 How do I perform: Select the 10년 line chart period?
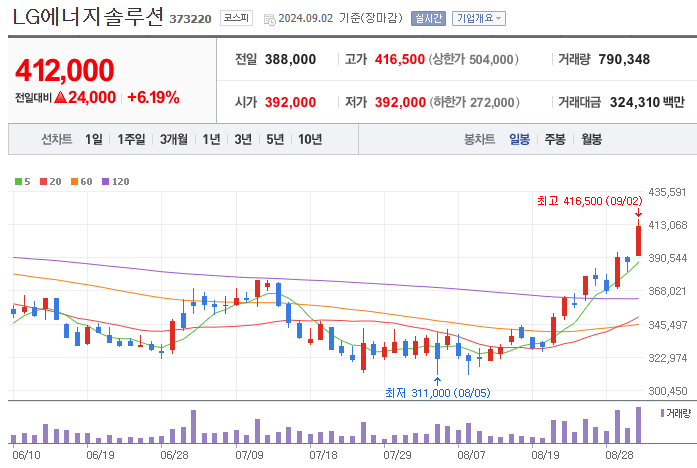pyautogui.click(x=310, y=140)
